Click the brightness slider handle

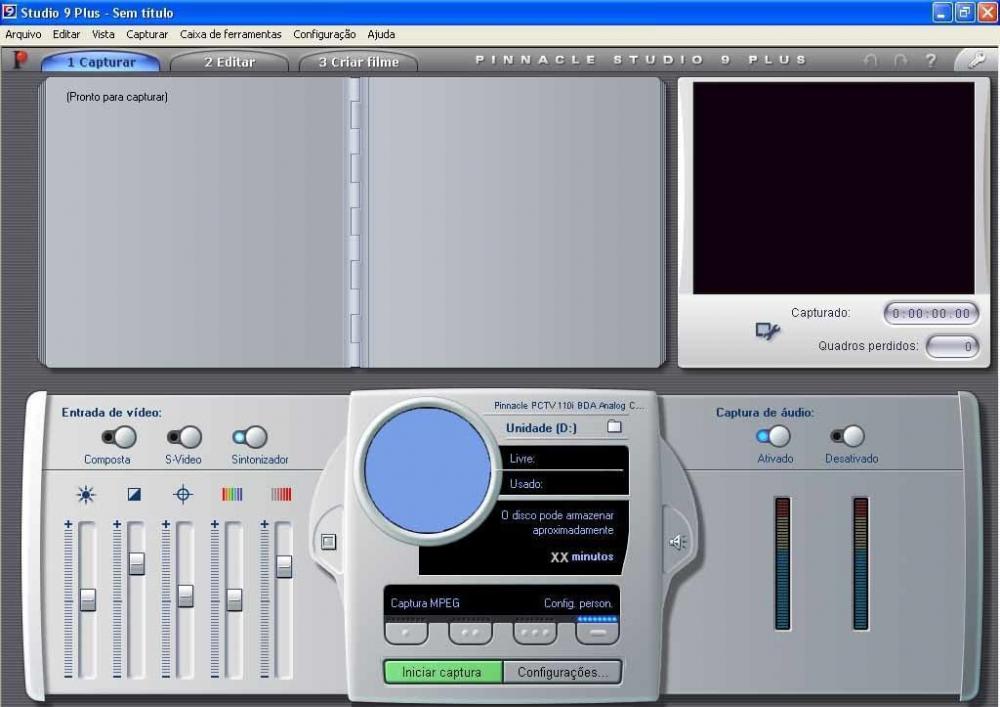click(88, 599)
